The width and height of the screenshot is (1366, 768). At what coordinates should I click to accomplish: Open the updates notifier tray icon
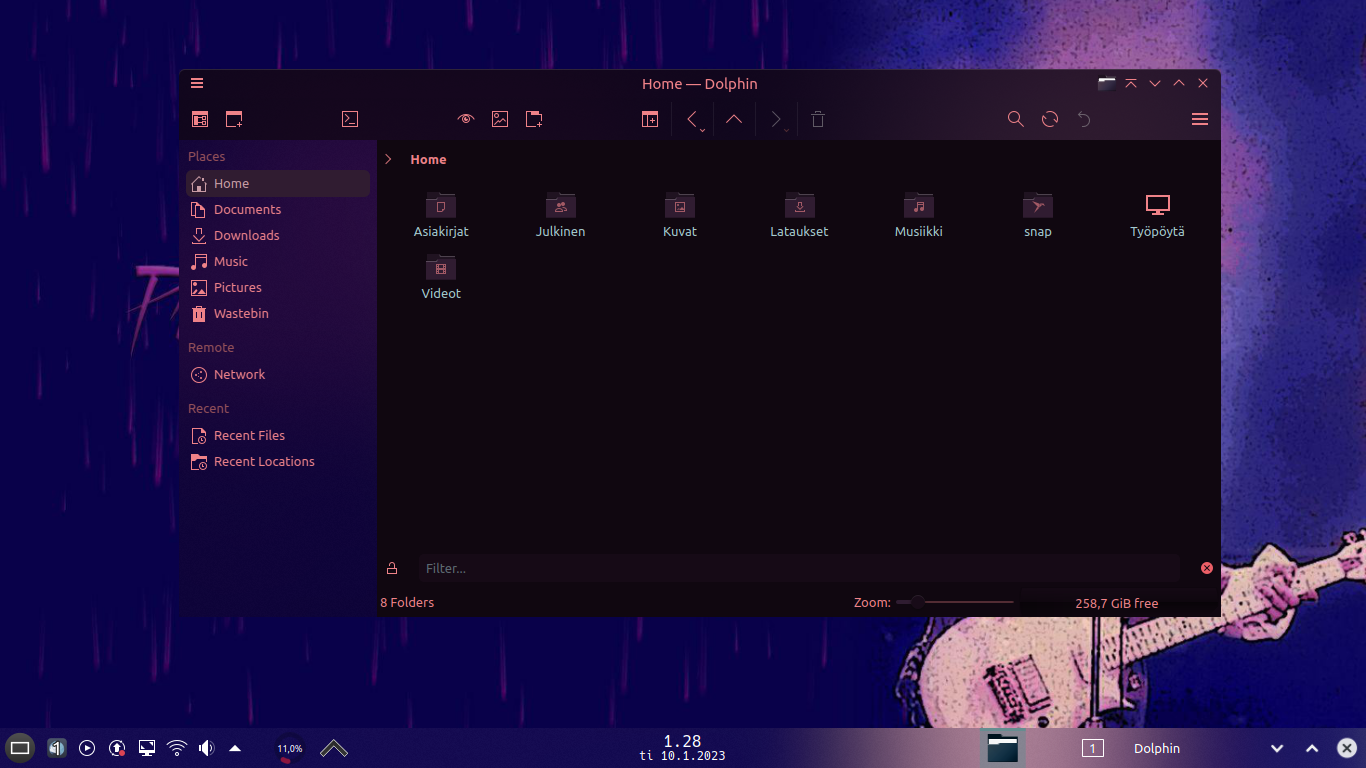point(117,747)
